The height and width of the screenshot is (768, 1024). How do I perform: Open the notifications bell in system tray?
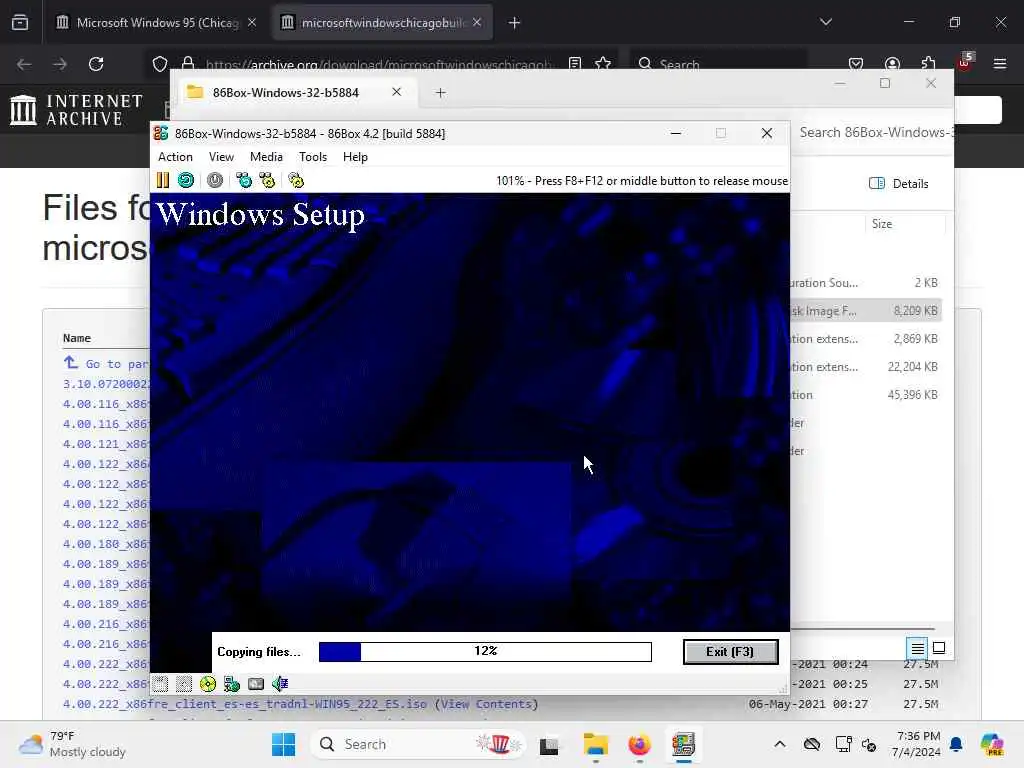point(956,744)
